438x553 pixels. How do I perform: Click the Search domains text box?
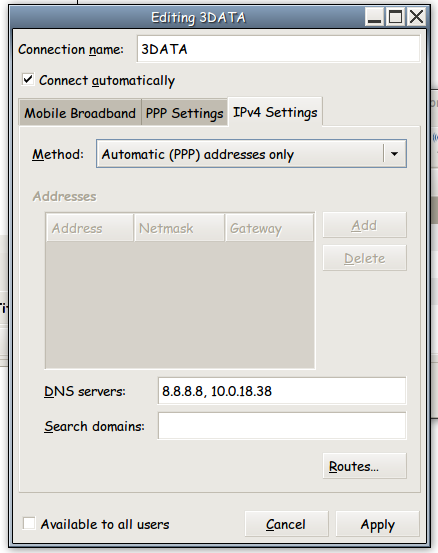coord(282,426)
